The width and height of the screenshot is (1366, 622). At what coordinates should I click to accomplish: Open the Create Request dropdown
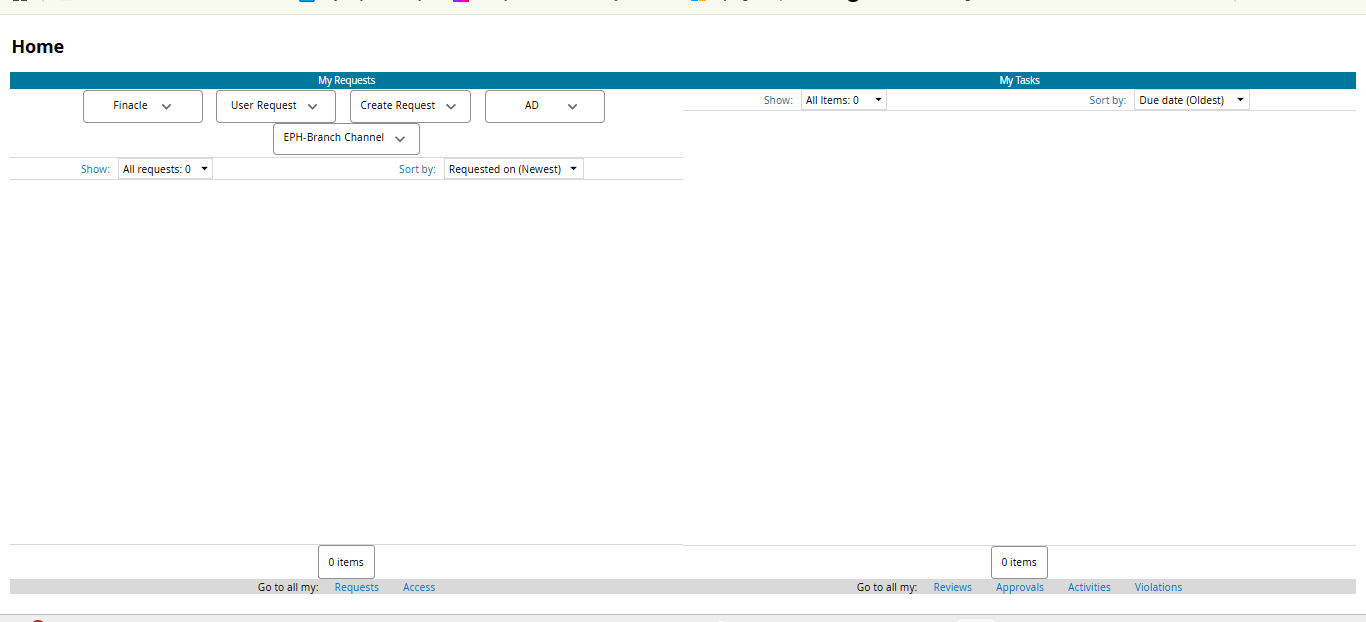coord(409,106)
